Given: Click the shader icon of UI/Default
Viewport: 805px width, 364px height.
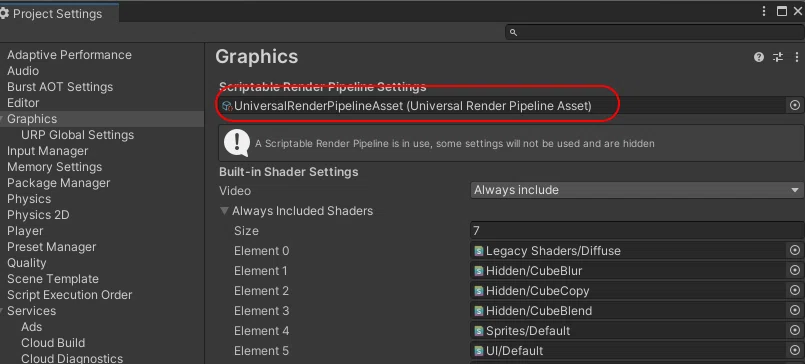Looking at the screenshot, I should coord(479,351).
